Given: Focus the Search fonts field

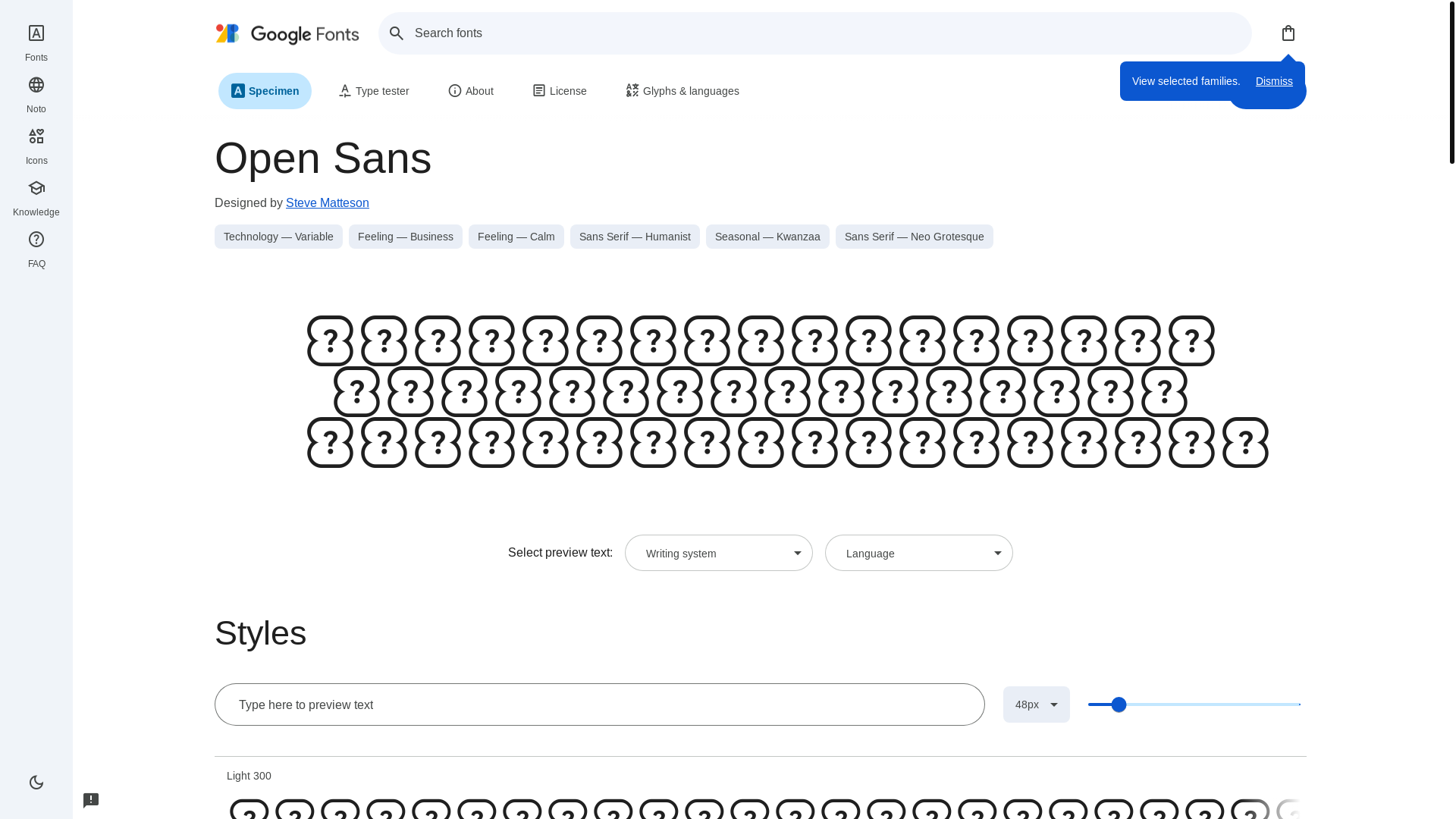Looking at the screenshot, I should tap(814, 33).
